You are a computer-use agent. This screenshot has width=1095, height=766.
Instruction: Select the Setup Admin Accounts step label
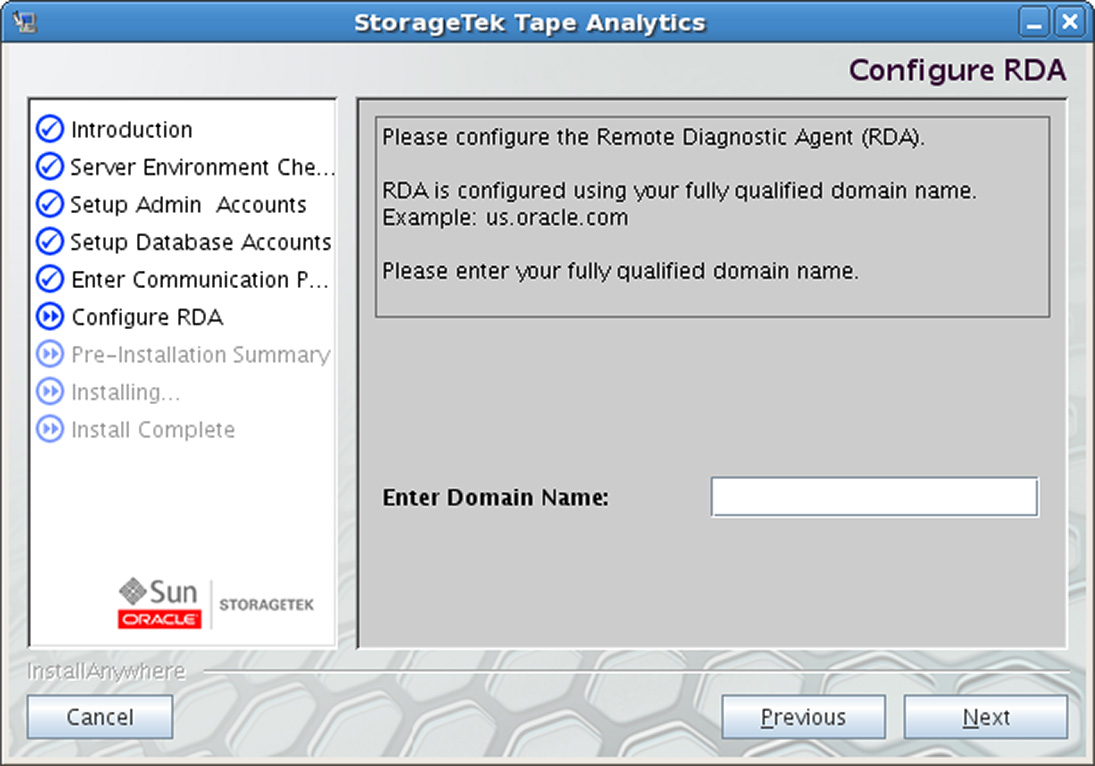tap(189, 205)
